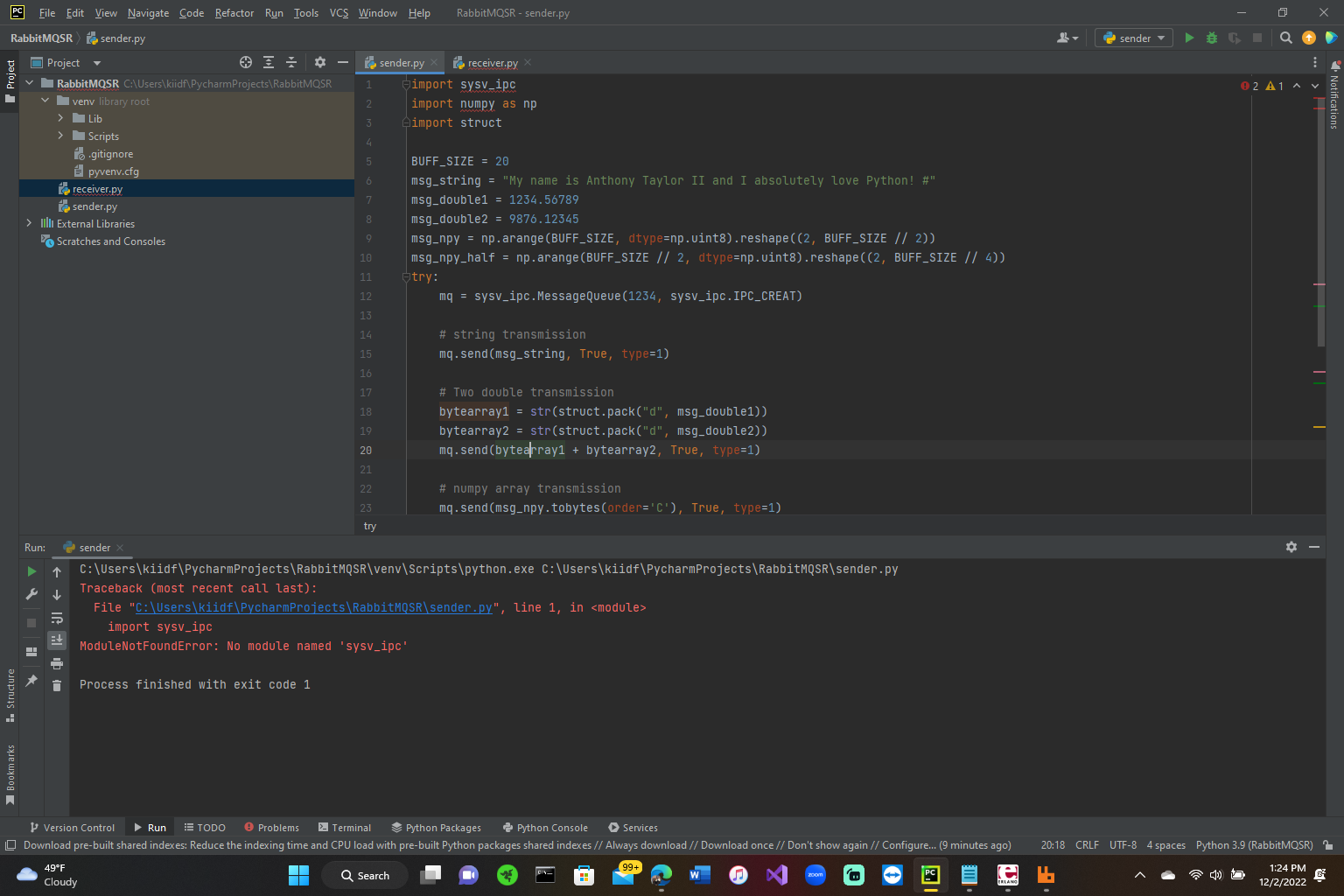The height and width of the screenshot is (896, 1344).
Task: Open the VCS menu
Action: [339, 13]
